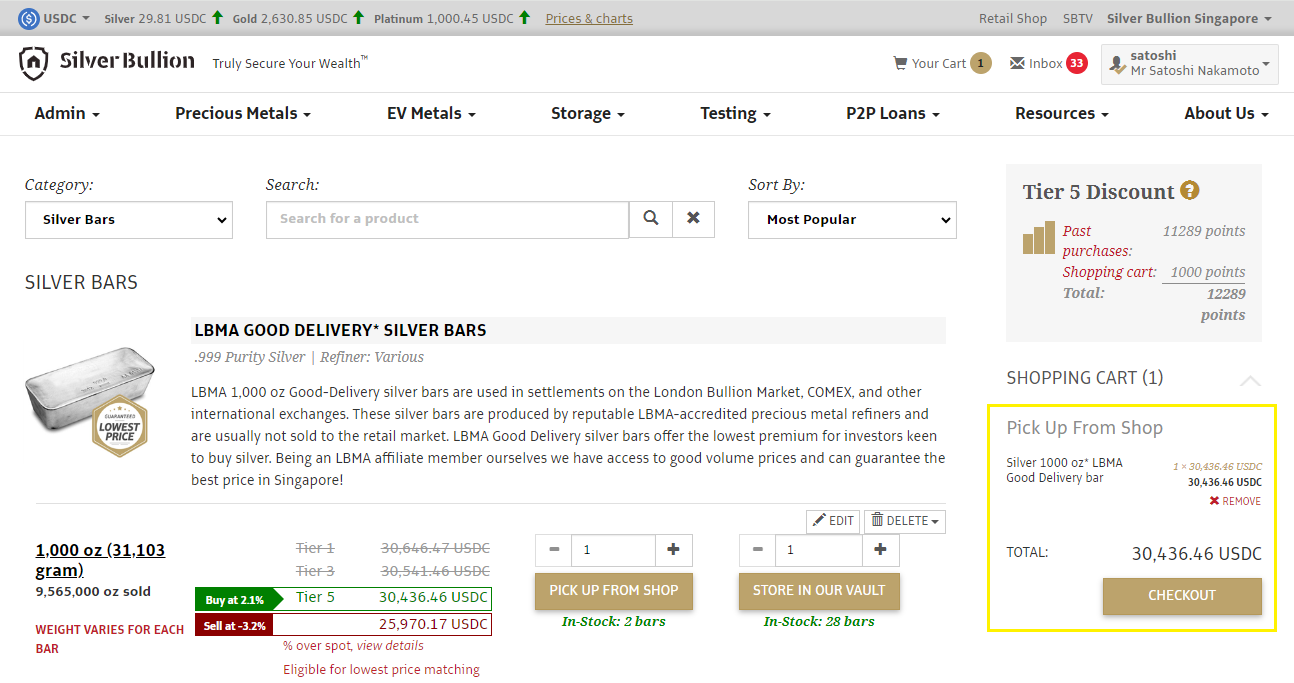Open the Testing menu
The width and height of the screenshot is (1294, 683).
coord(735,114)
